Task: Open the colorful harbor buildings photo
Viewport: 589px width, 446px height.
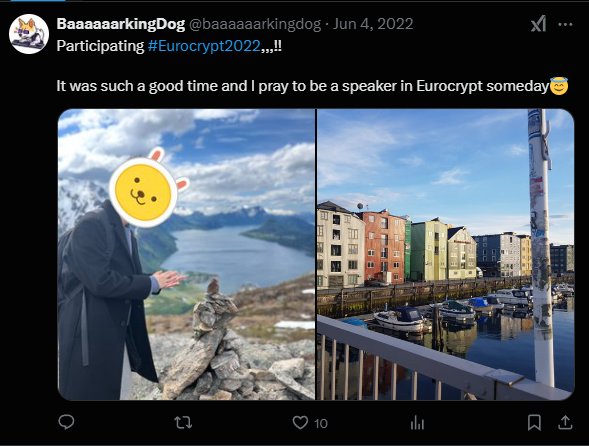Action: pos(446,254)
